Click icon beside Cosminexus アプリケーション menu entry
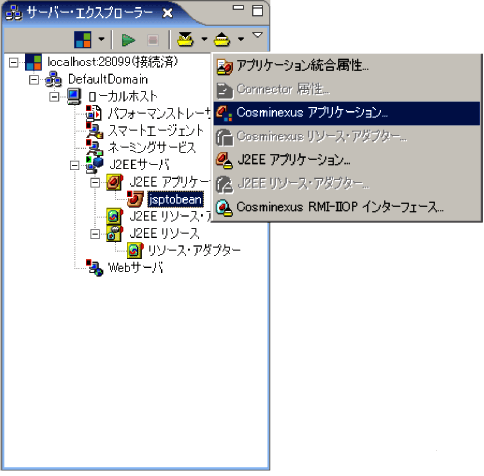 224,113
